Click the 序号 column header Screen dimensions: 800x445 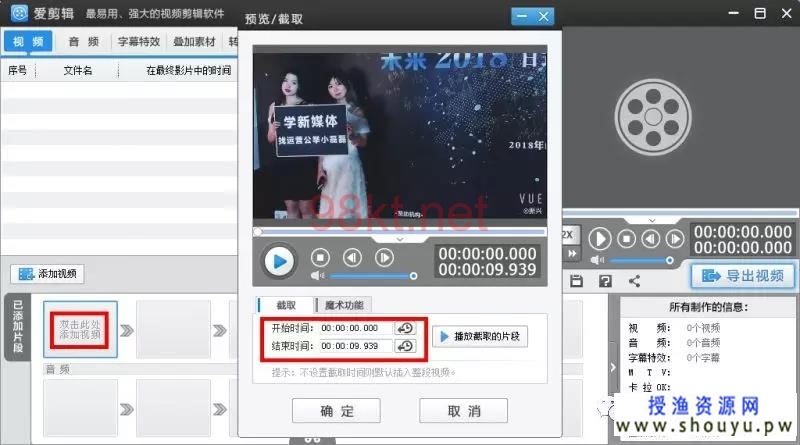[17, 70]
